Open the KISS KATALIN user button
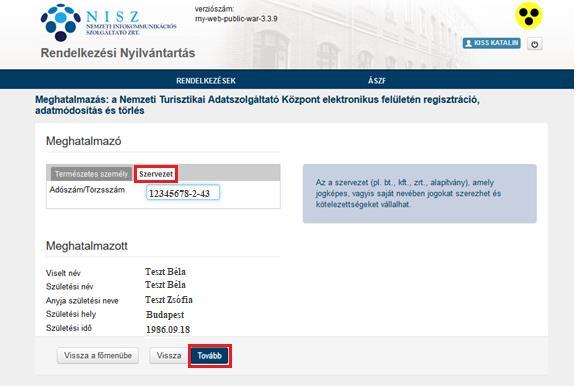 tap(492, 43)
